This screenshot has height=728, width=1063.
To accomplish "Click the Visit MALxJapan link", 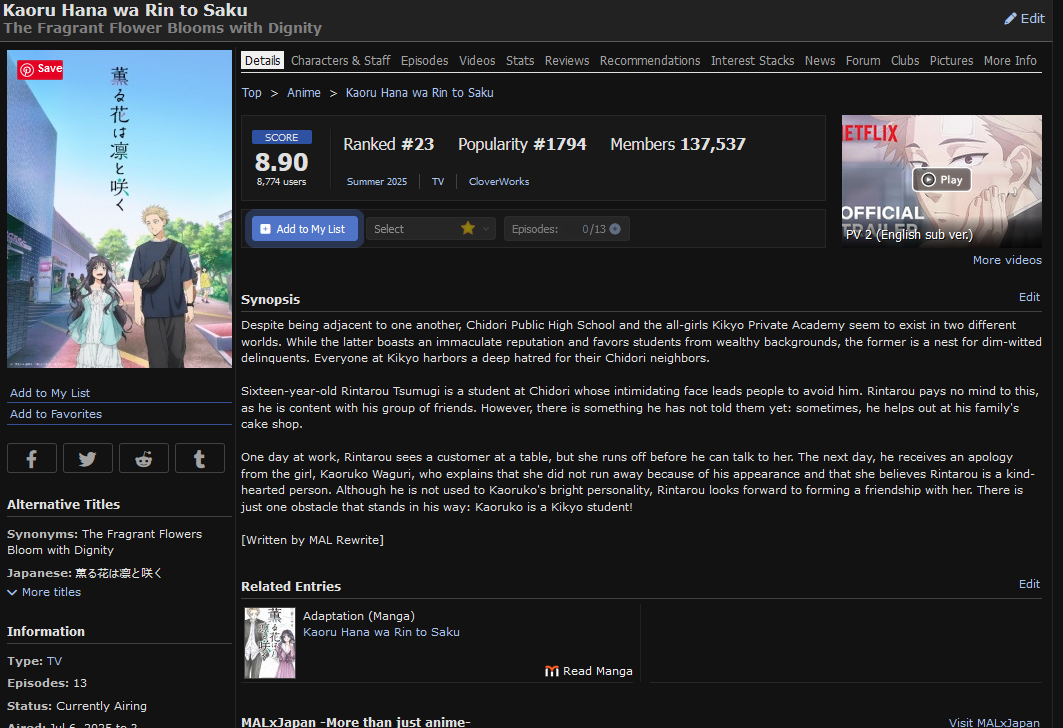I will point(994,723).
